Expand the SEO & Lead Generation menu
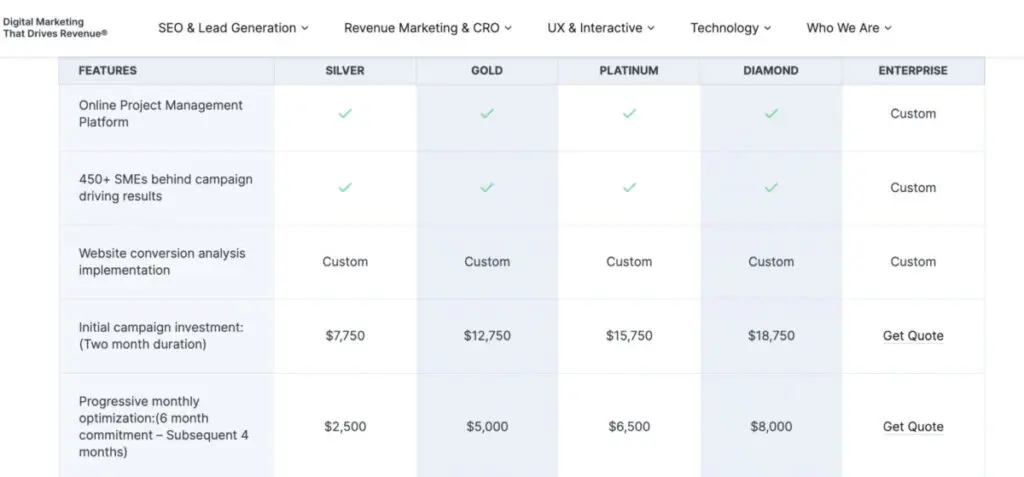The width and height of the screenshot is (1024, 477). tap(233, 28)
